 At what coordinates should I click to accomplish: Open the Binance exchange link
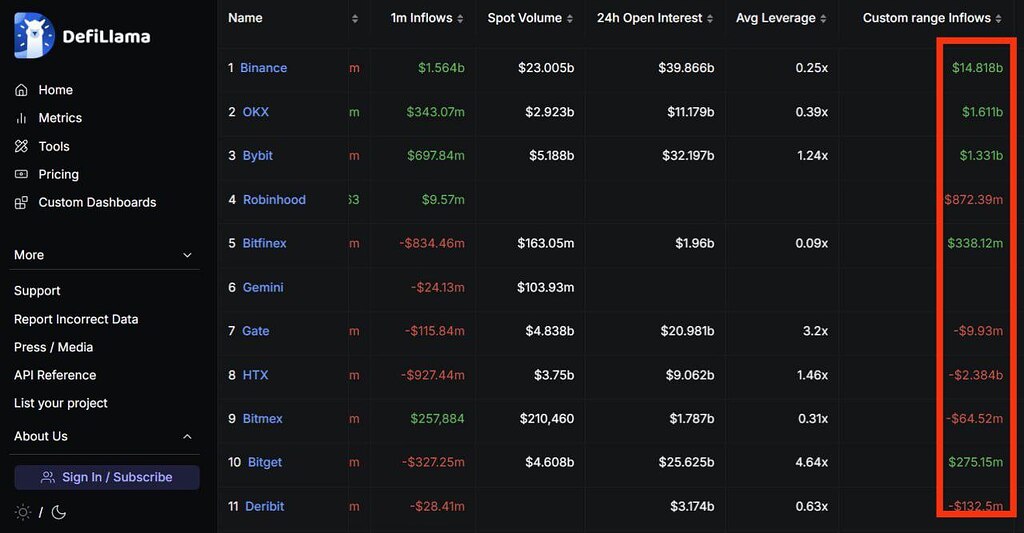coord(263,68)
